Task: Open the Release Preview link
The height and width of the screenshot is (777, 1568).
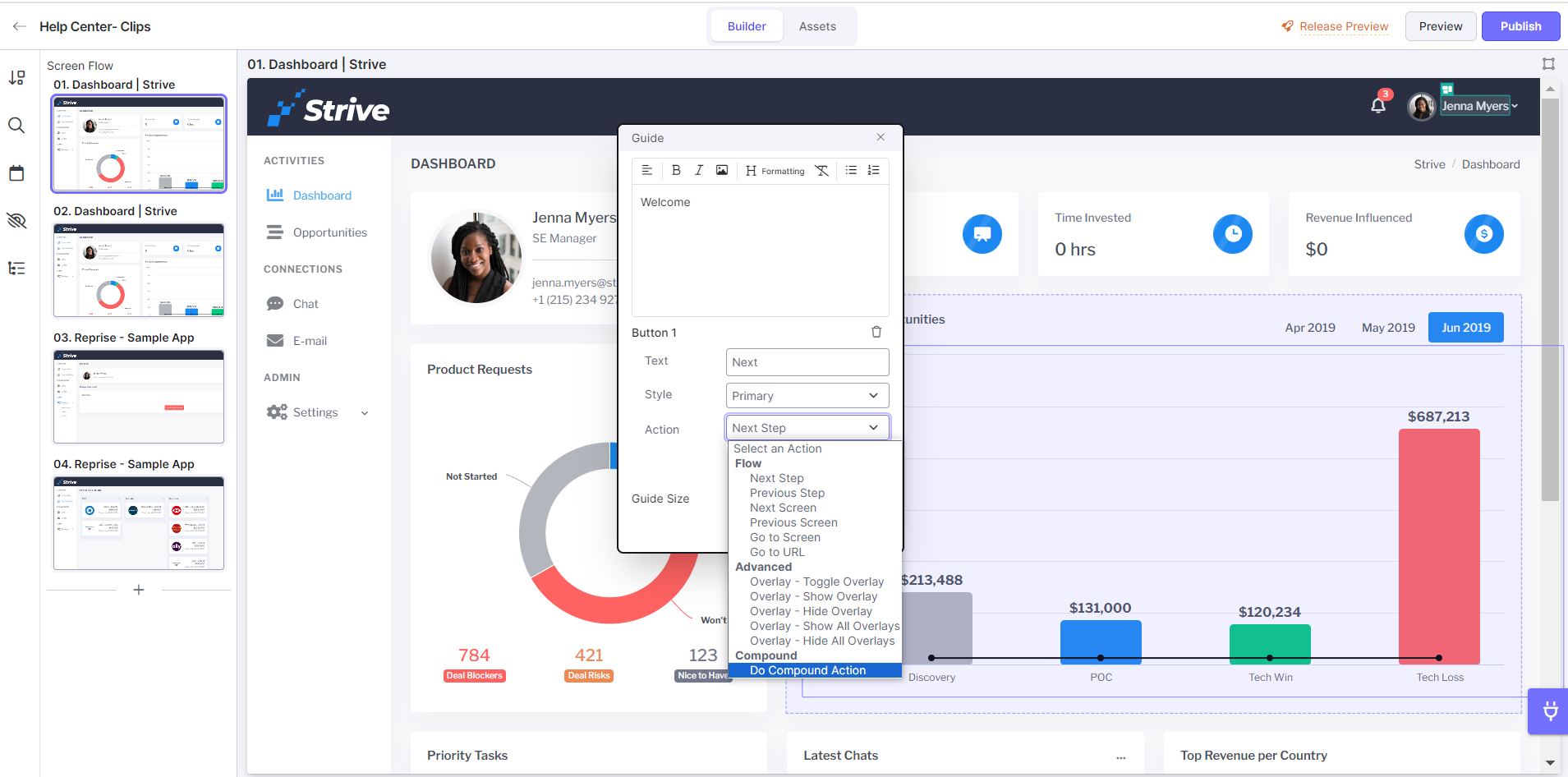Action: click(x=1344, y=26)
